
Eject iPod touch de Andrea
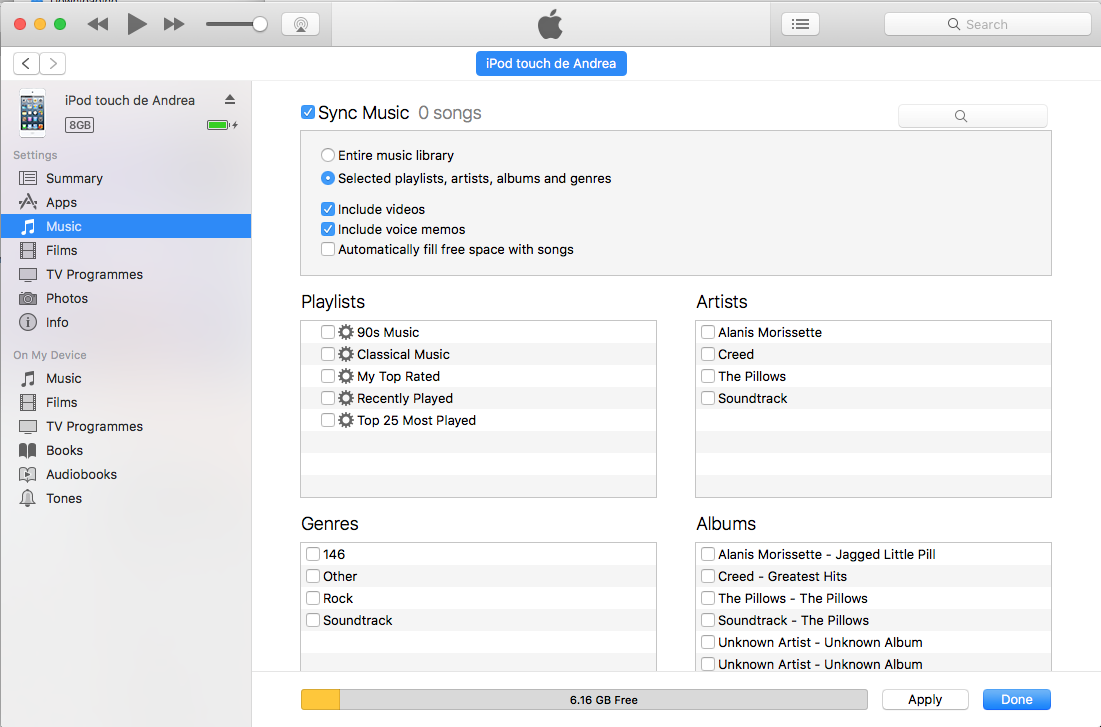click(x=230, y=100)
